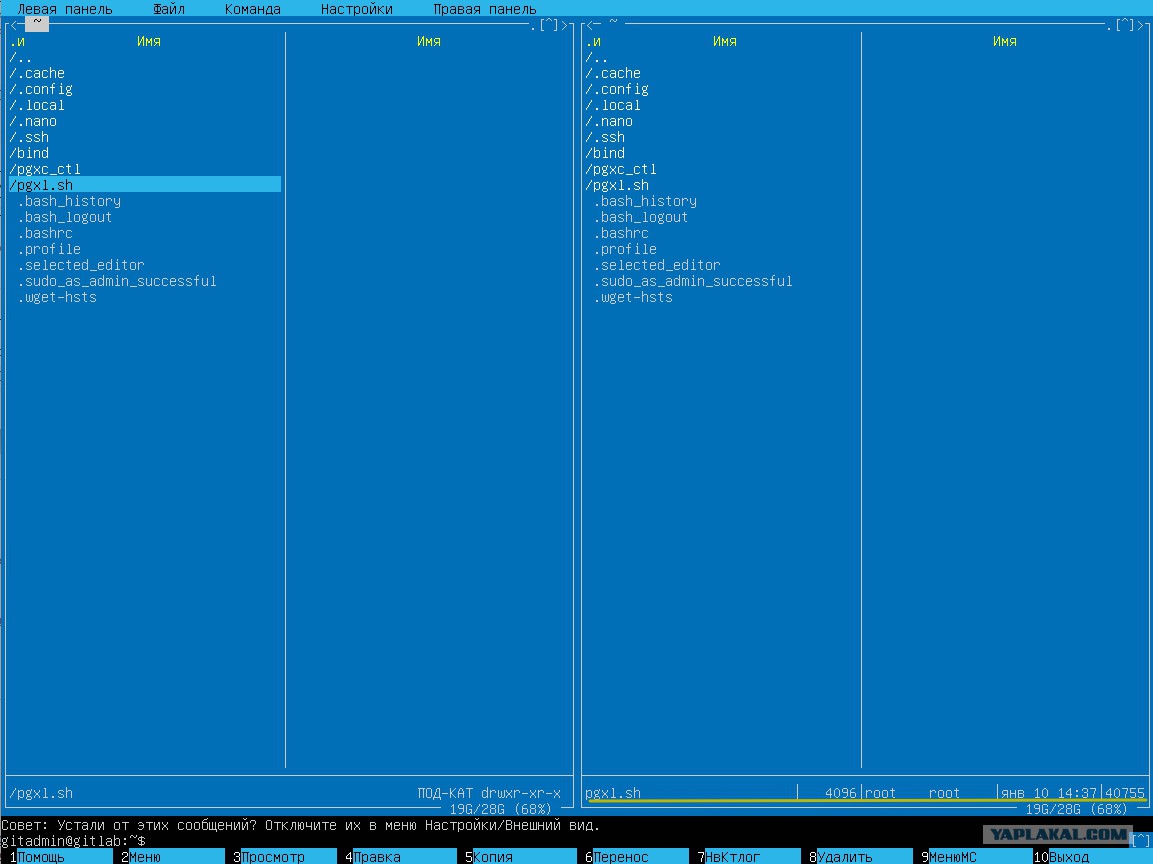Image resolution: width=1153 pixels, height=864 pixels.
Task: Click F4 Правка button
Action: pyautogui.click(x=401, y=857)
